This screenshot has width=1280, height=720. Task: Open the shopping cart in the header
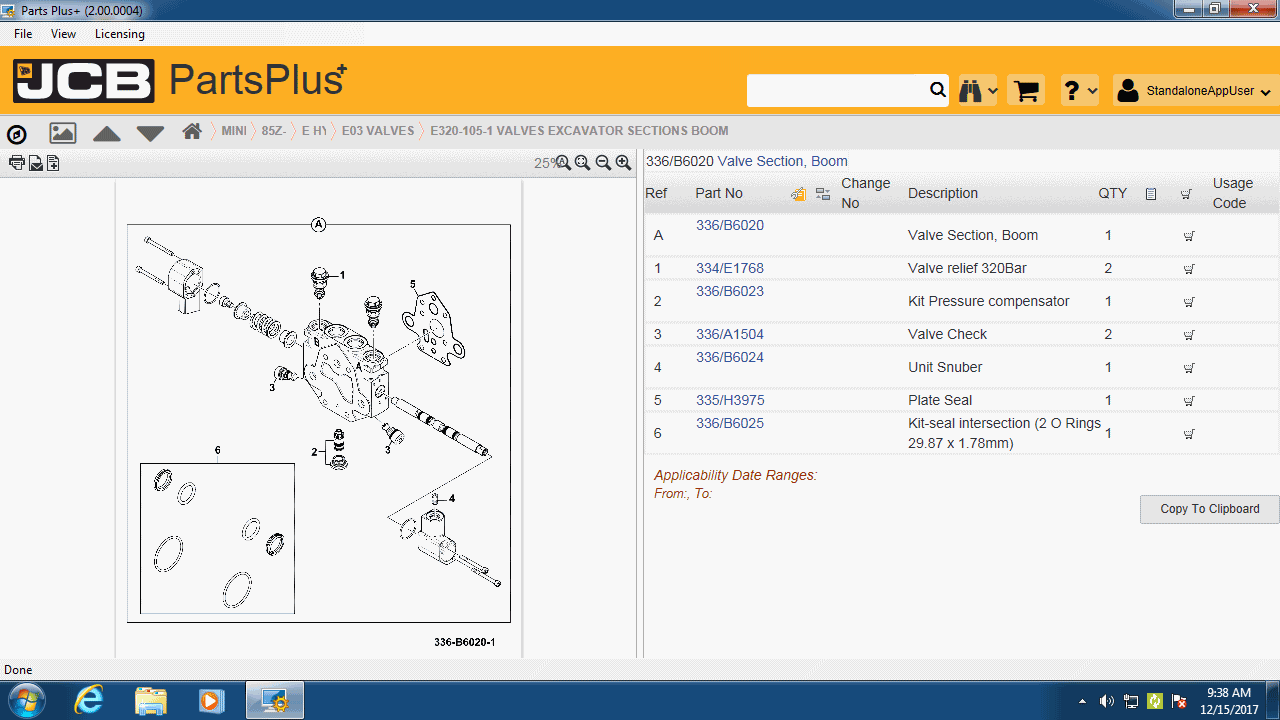1026,91
